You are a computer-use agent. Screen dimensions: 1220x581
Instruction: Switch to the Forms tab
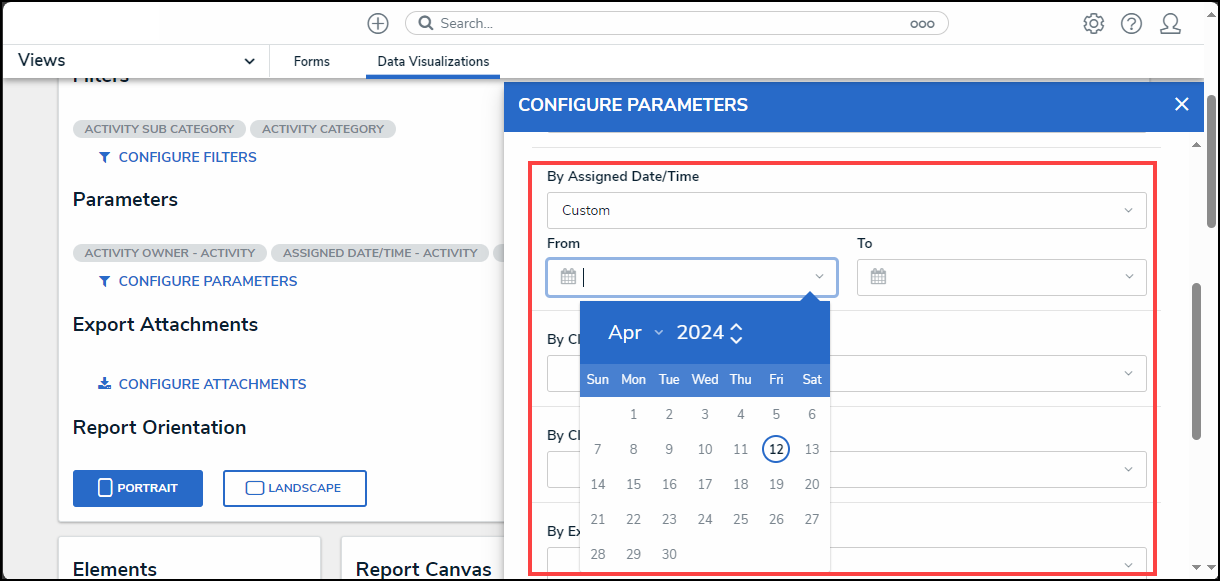click(312, 61)
